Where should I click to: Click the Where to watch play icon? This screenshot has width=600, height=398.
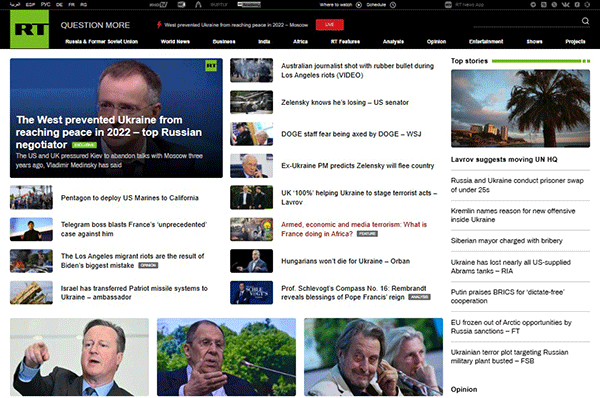pos(359,5)
